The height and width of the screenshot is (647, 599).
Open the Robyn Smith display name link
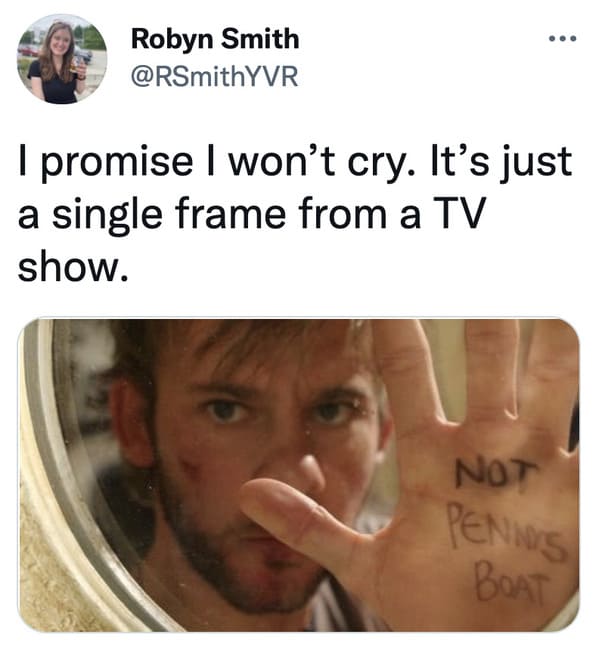[215, 39]
